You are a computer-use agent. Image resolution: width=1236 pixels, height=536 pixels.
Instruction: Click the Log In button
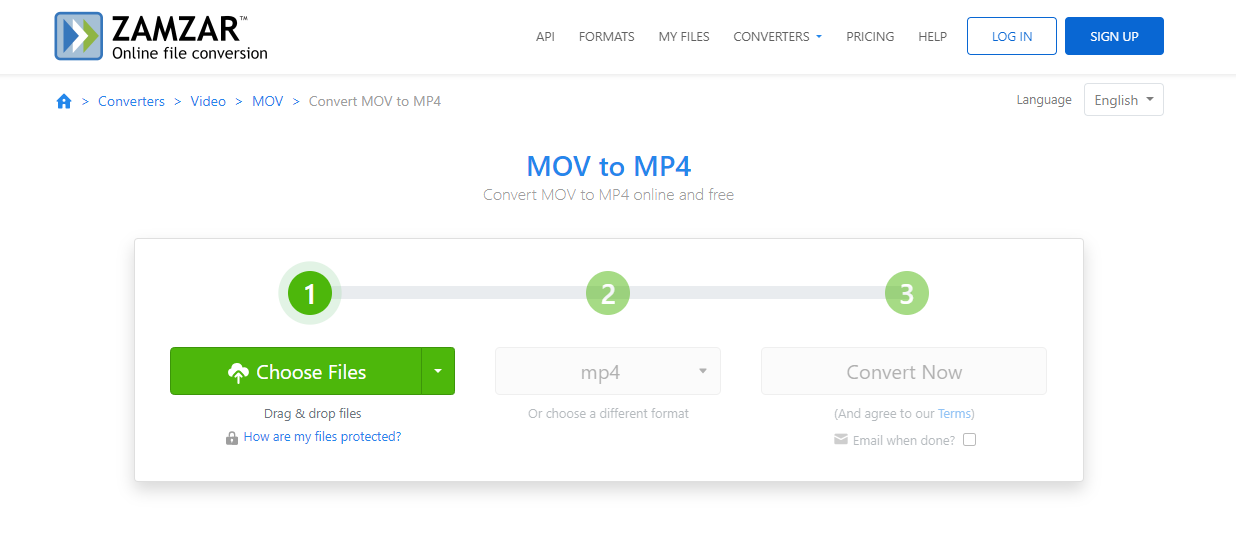pos(1011,36)
